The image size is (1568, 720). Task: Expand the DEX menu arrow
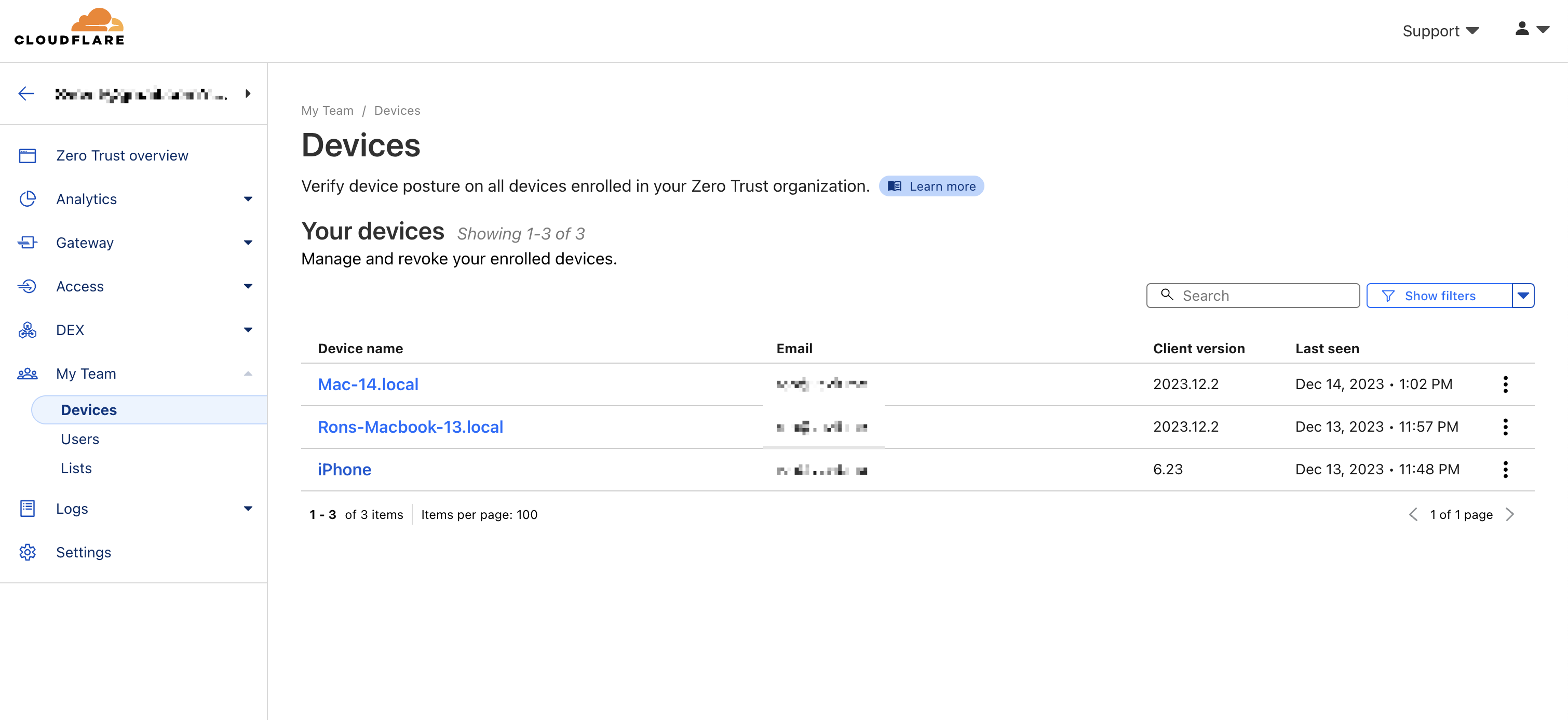pos(248,330)
